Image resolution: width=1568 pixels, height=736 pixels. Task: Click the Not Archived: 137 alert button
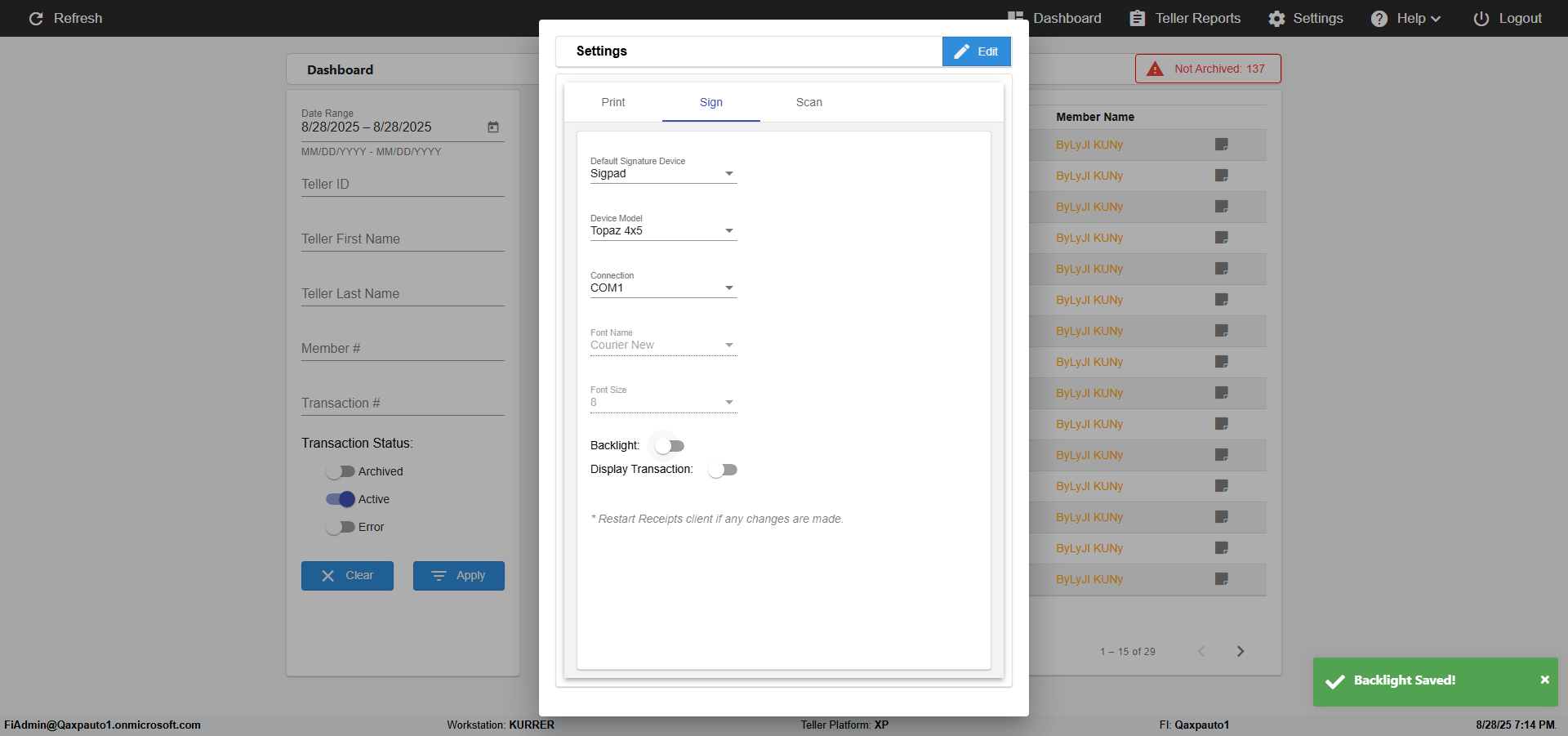(x=1208, y=69)
